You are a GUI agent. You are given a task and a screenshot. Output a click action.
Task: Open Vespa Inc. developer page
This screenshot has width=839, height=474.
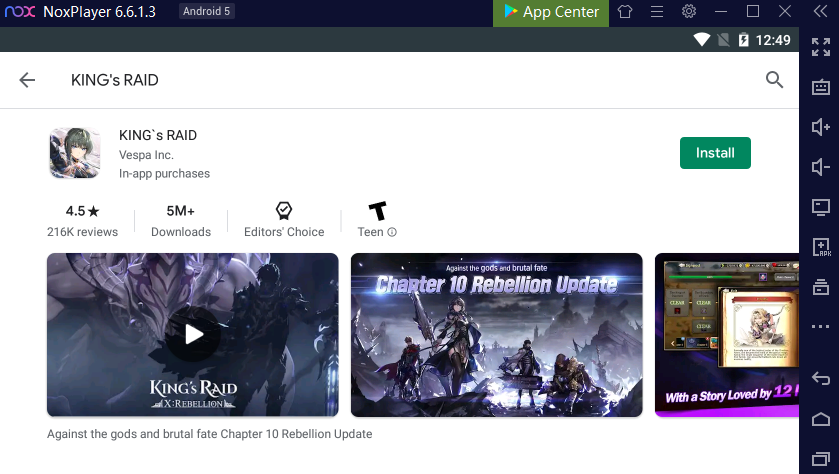click(x=146, y=155)
